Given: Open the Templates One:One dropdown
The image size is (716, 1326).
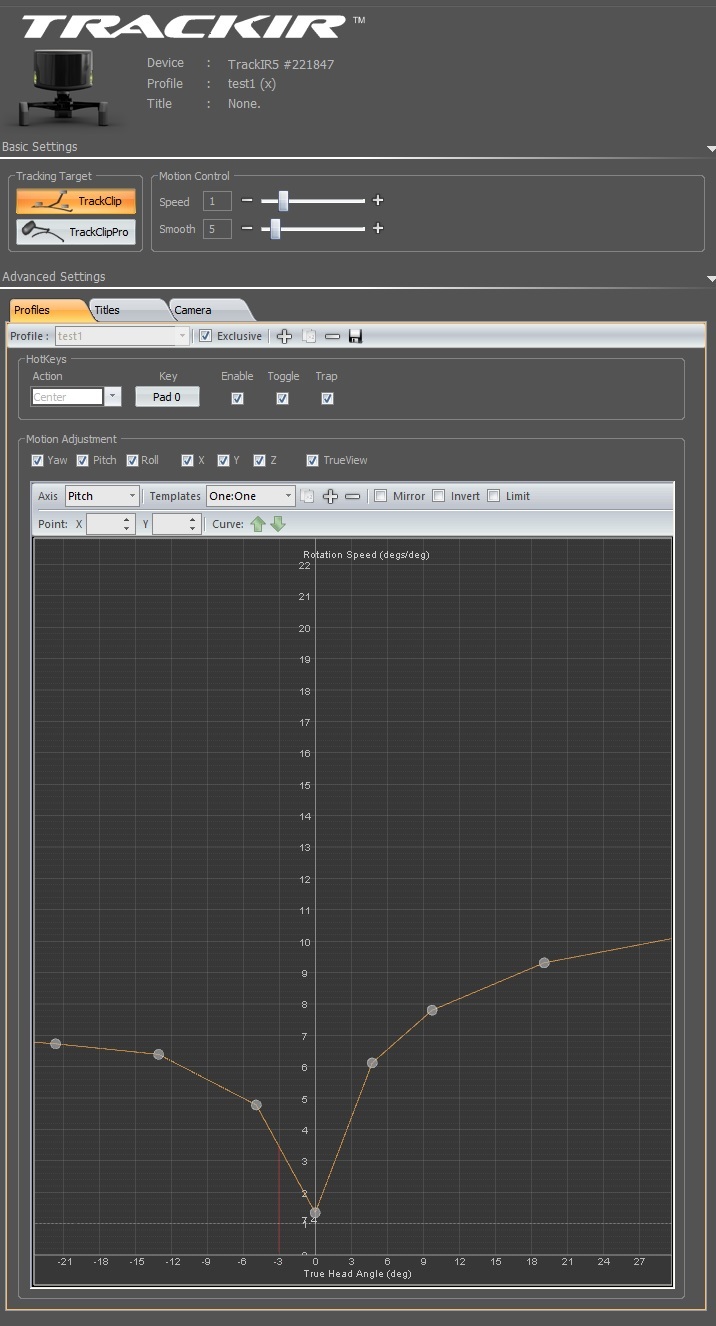Looking at the screenshot, I should pyautogui.click(x=250, y=496).
